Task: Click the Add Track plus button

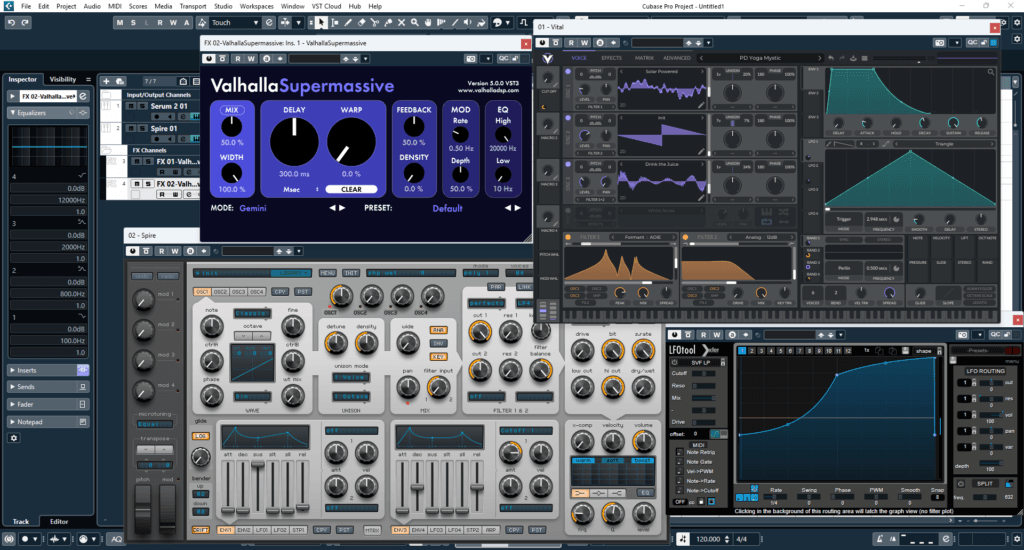Action: coord(106,81)
